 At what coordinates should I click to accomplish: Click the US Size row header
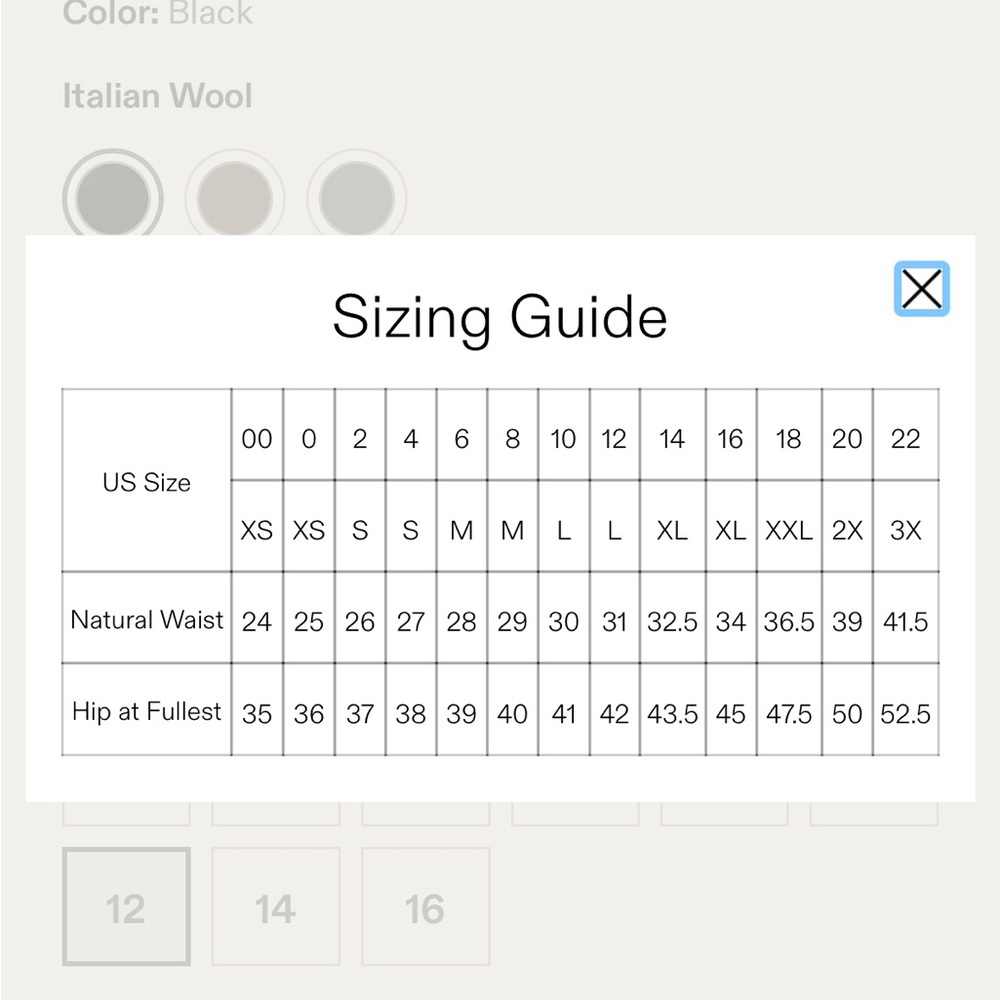[x=147, y=481]
